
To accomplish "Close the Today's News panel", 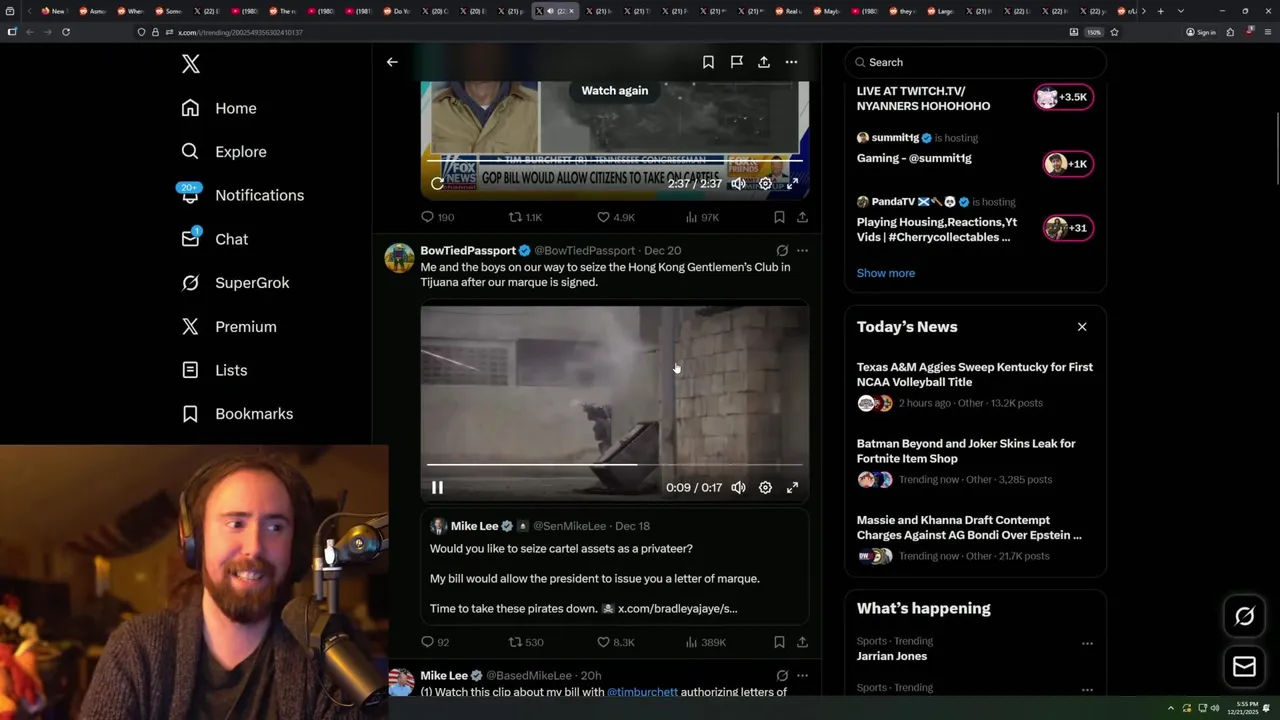I will [1082, 327].
